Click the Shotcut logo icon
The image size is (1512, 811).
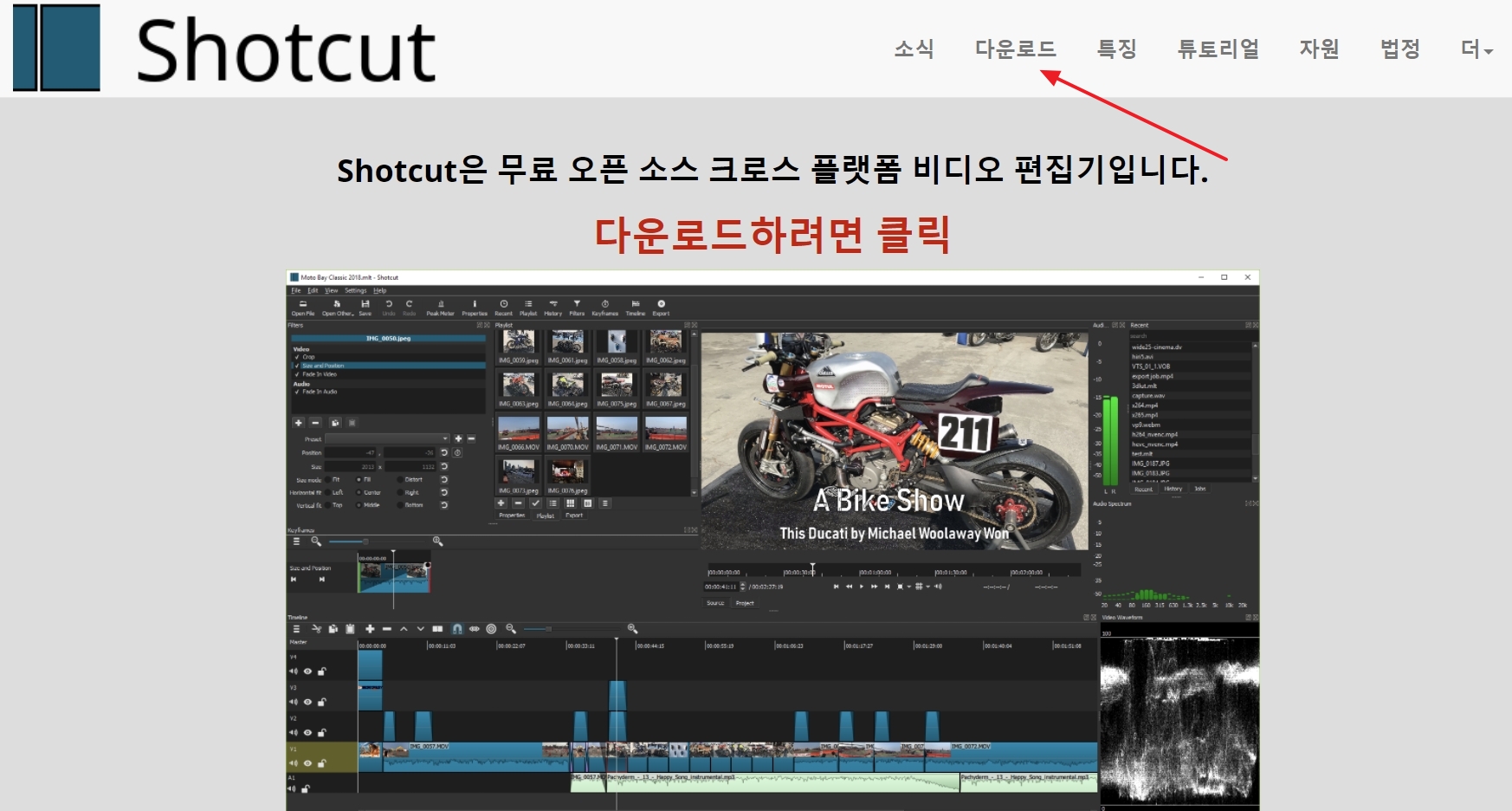pyautogui.click(x=56, y=48)
